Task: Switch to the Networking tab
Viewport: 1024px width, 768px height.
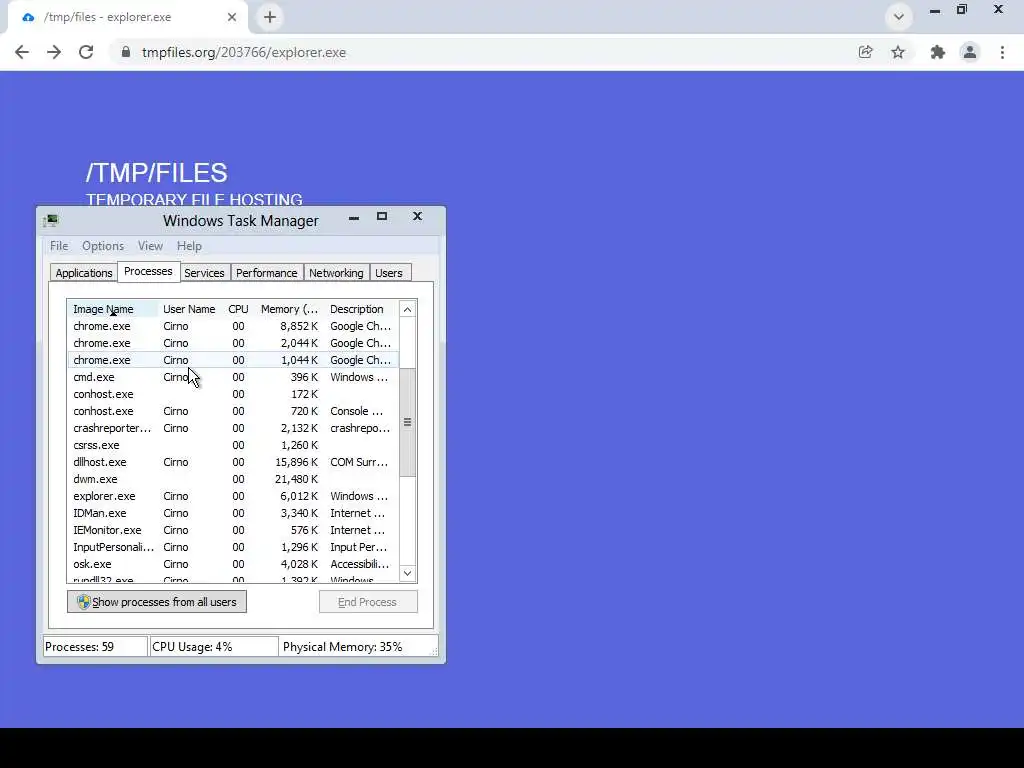Action: [336, 273]
